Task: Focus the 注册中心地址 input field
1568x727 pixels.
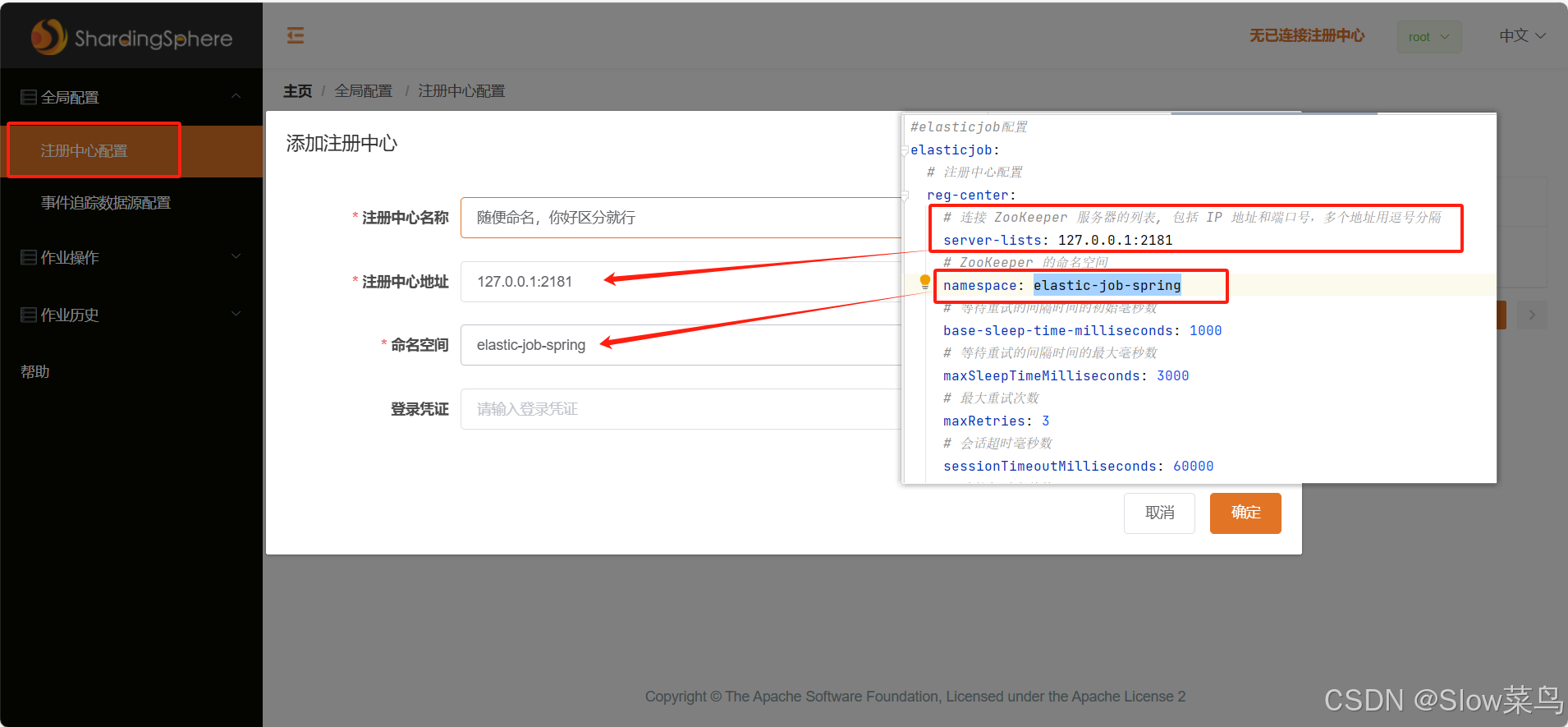Action: pos(681,282)
